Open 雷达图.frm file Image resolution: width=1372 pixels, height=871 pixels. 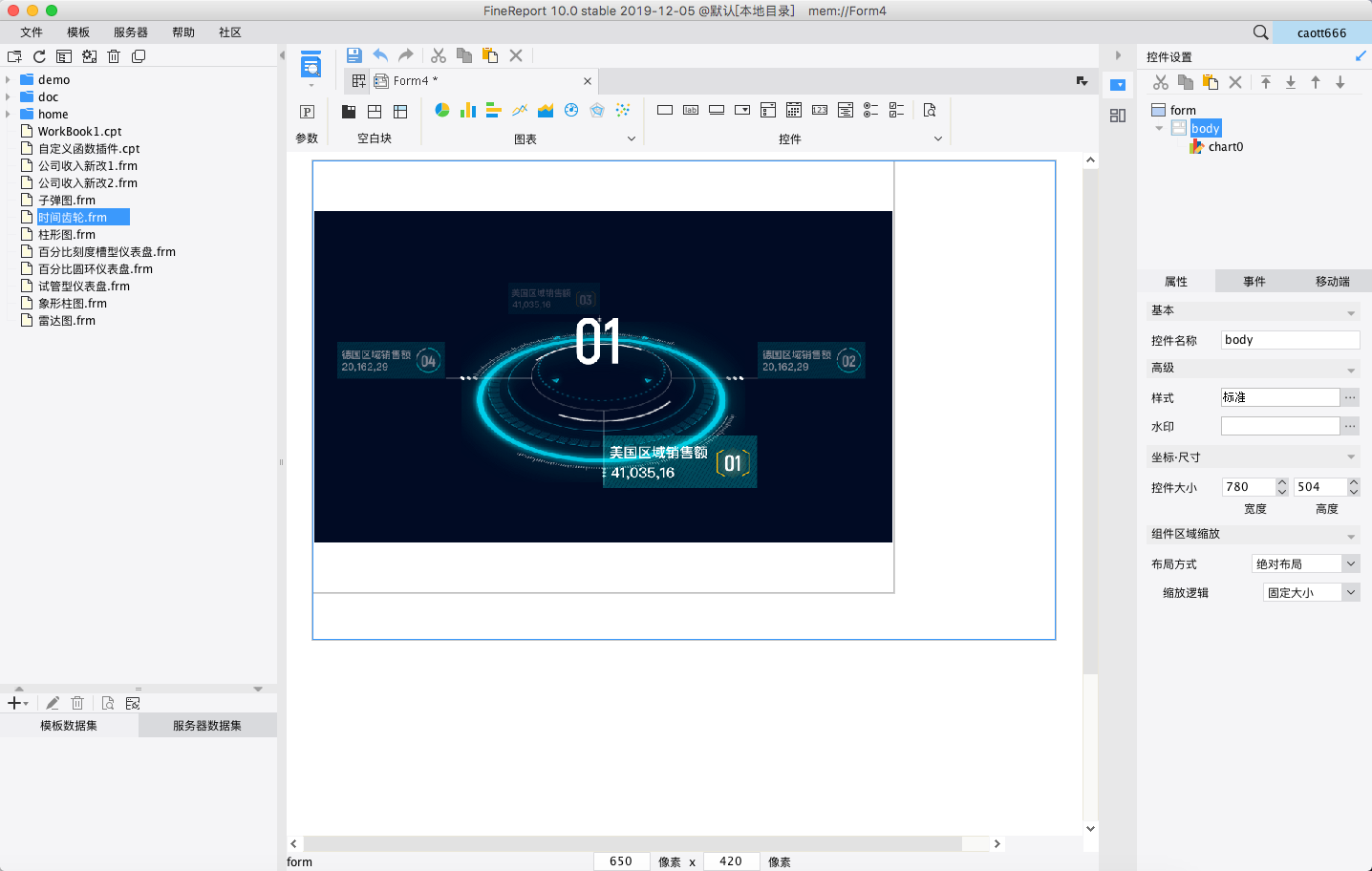[67, 321]
